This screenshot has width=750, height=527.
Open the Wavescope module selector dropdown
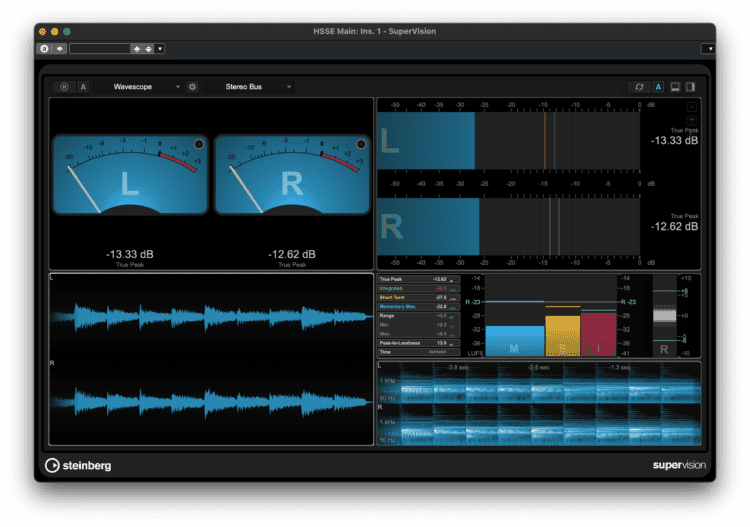pyautogui.click(x=139, y=87)
